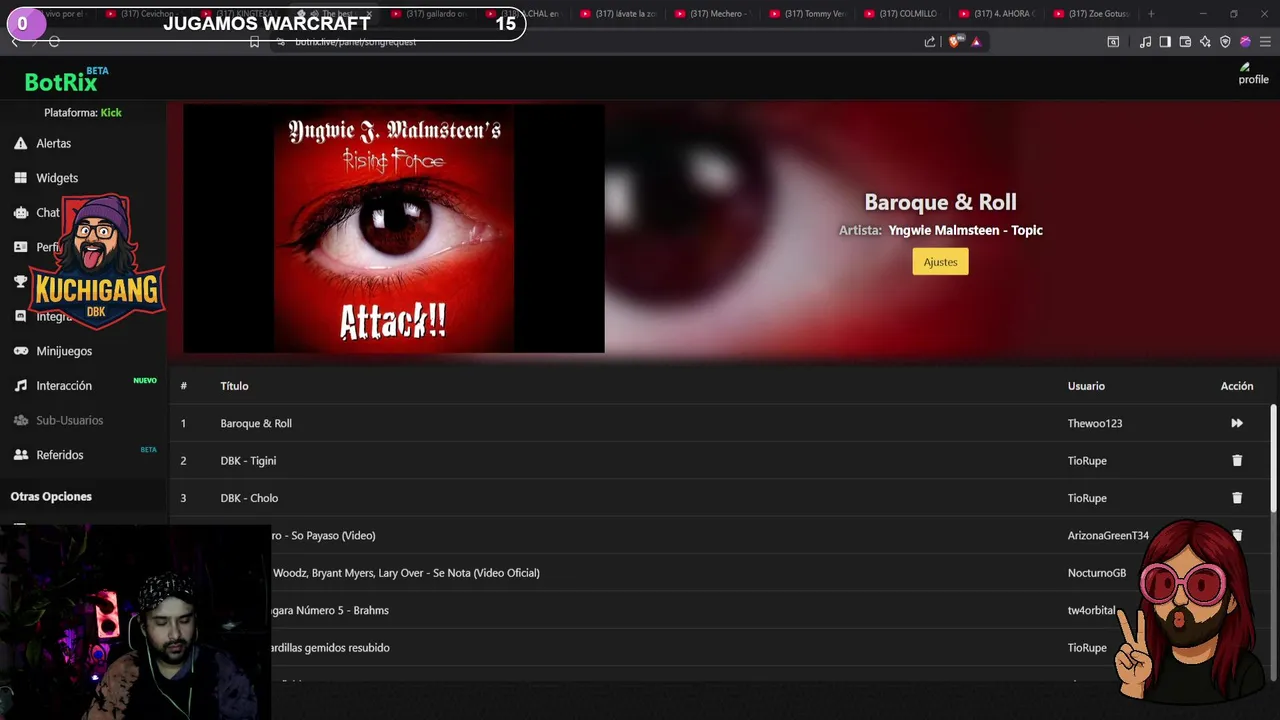
Task: Click the trophy icon in sidebar
Action: tap(20, 281)
